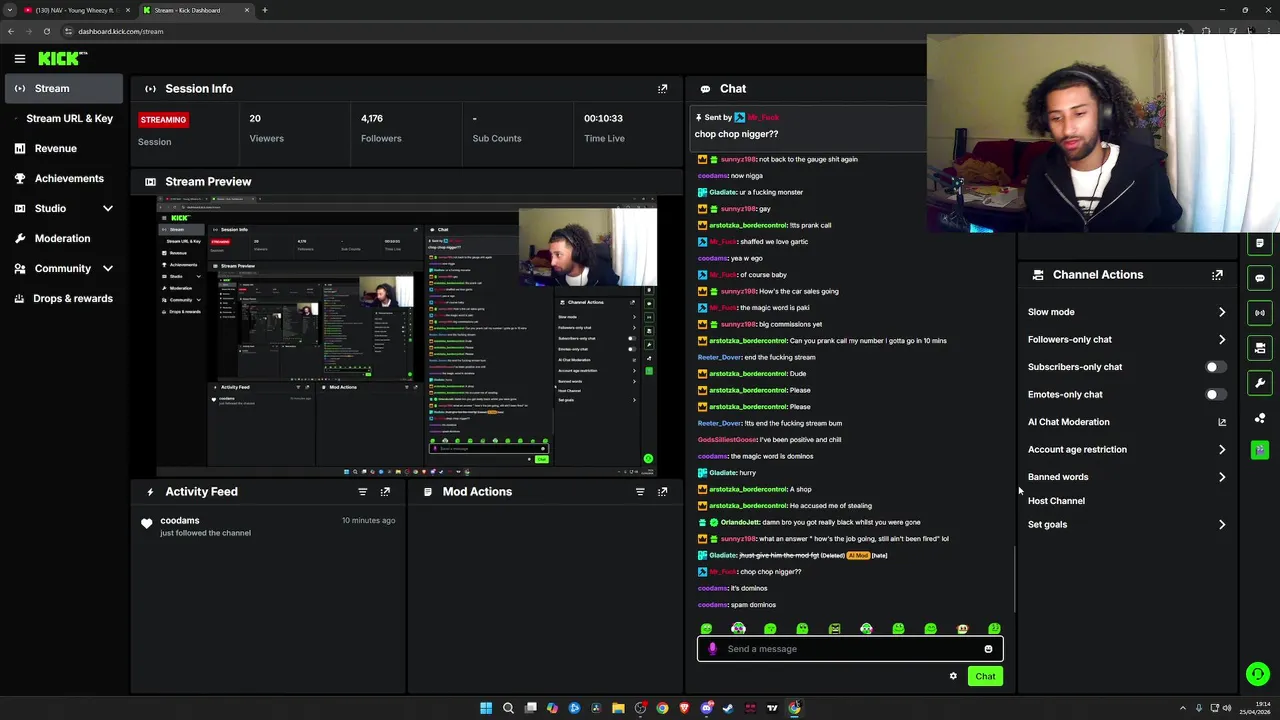Toggle channel actions widget in right rail

click(x=1260, y=348)
